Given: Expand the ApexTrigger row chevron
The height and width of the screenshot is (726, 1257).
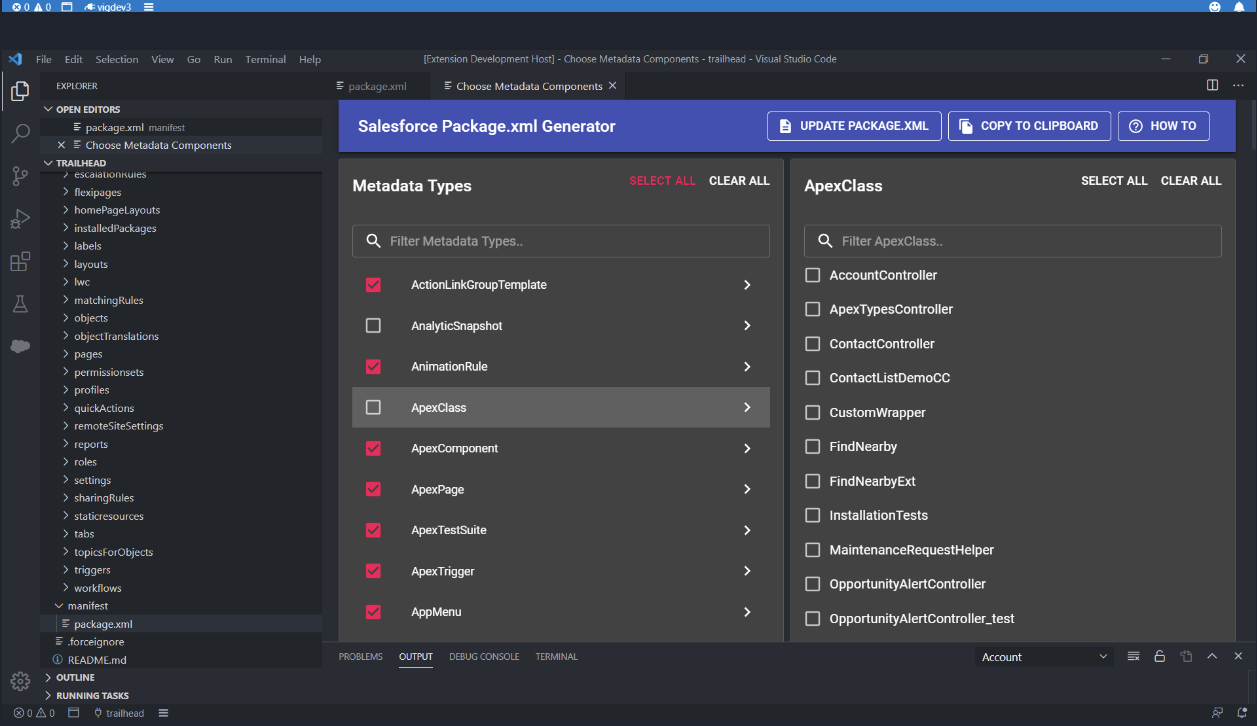Looking at the screenshot, I should pyautogui.click(x=747, y=571).
